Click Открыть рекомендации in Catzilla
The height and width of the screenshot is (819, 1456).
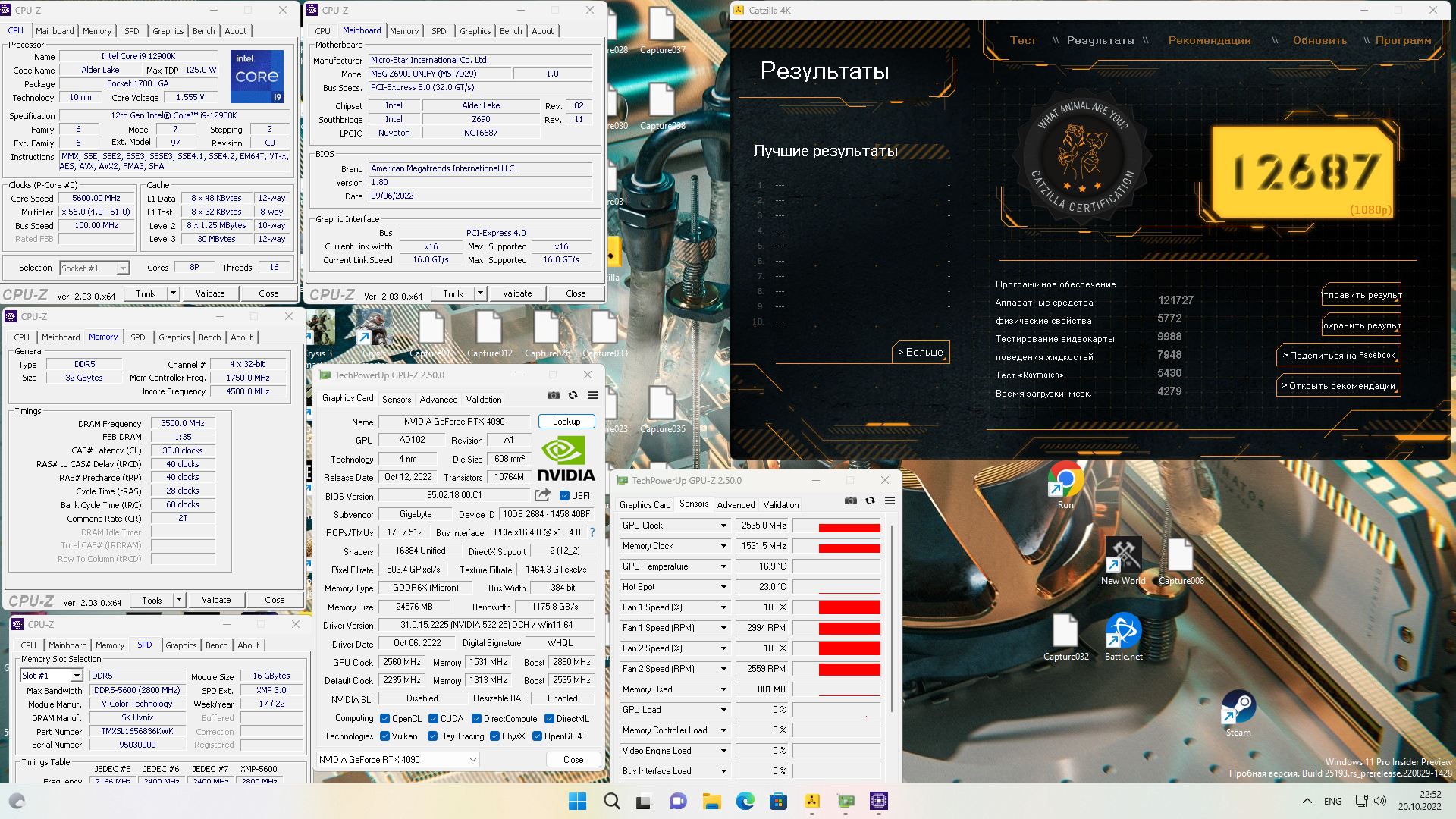[x=1338, y=386]
